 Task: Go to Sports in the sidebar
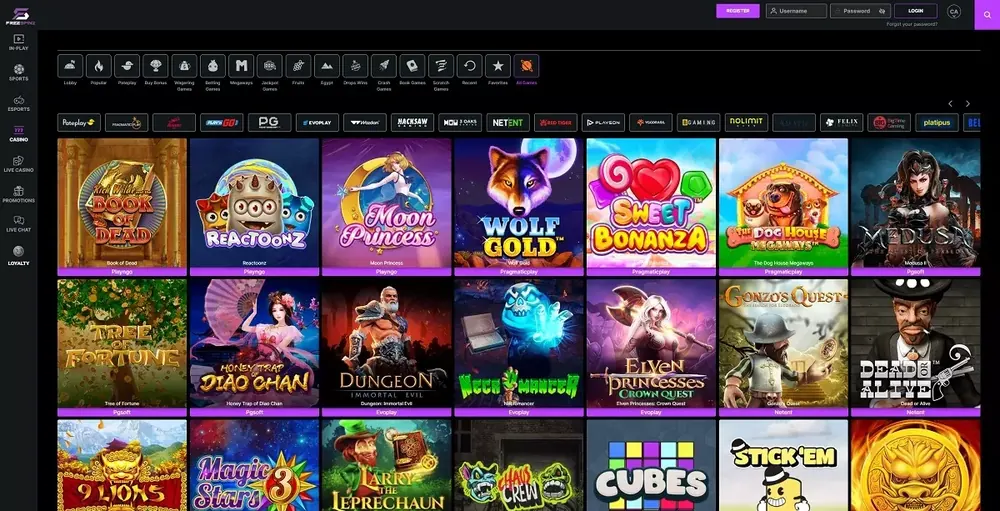18,72
